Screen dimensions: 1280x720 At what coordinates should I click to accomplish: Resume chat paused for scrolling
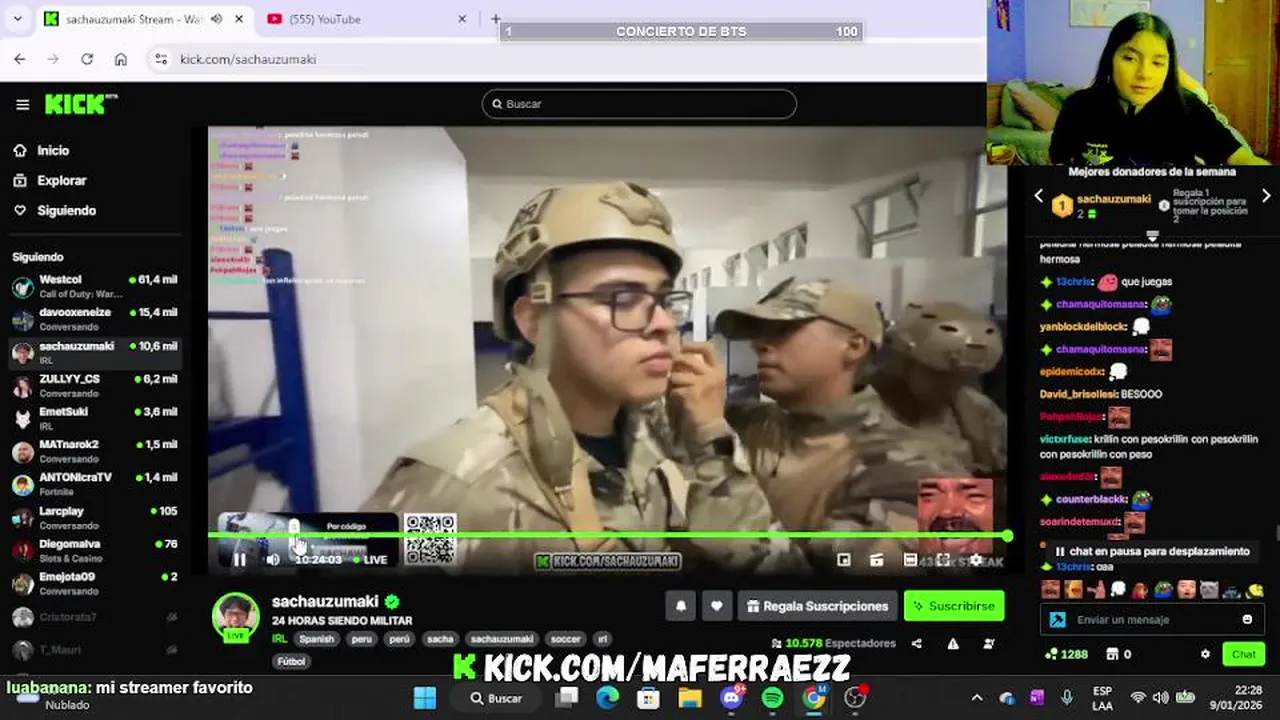[1151, 551]
